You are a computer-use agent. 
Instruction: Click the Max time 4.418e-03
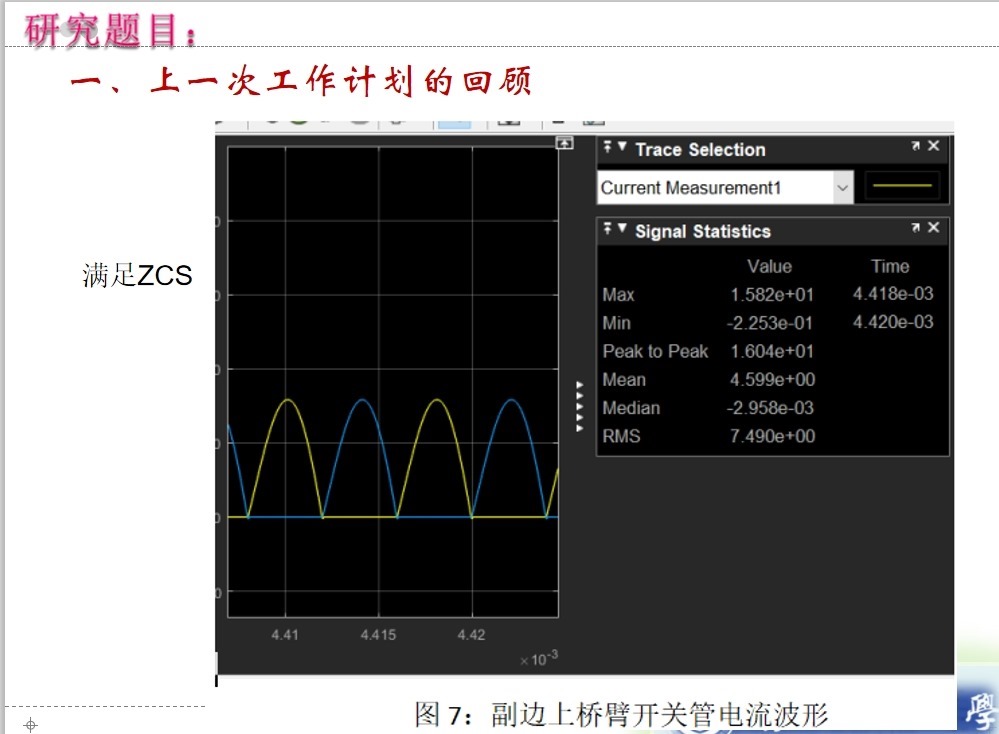[893, 294]
